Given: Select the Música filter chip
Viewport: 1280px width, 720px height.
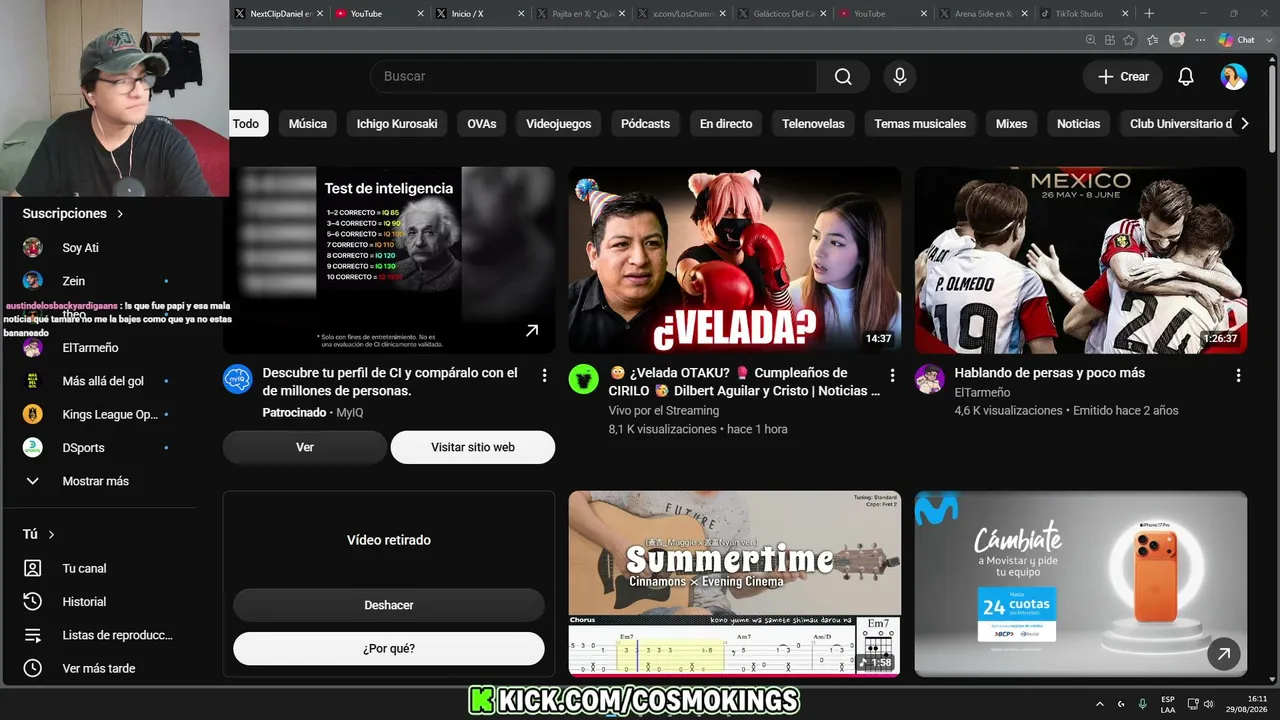Looking at the screenshot, I should tap(308, 124).
